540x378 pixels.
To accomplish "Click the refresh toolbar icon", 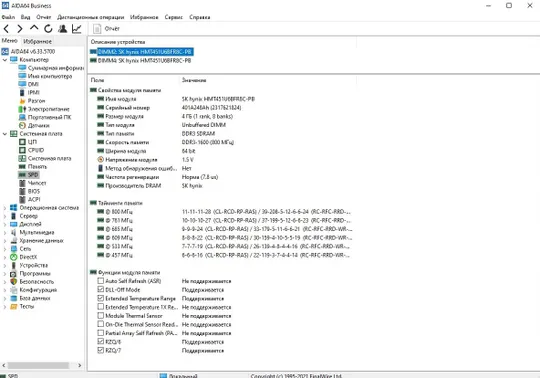I will pos(48,29).
